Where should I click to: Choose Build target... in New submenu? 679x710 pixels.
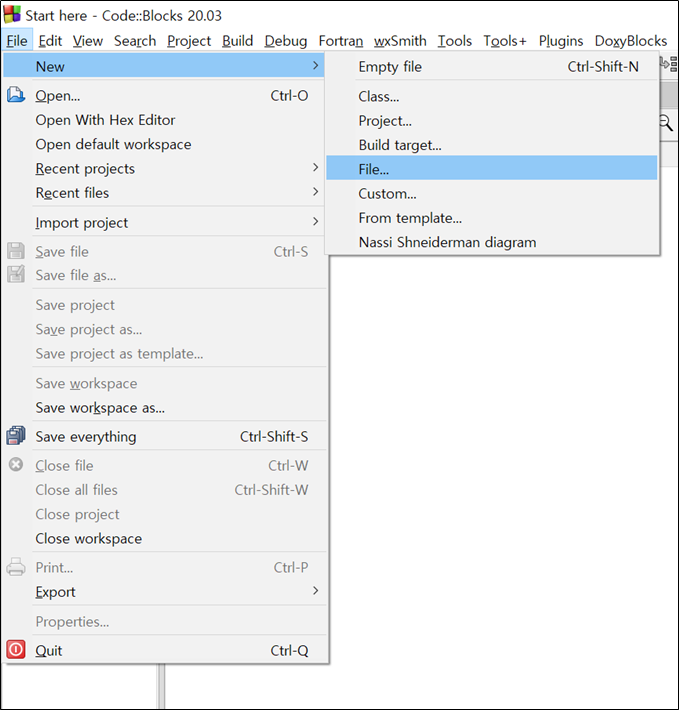tap(492, 145)
